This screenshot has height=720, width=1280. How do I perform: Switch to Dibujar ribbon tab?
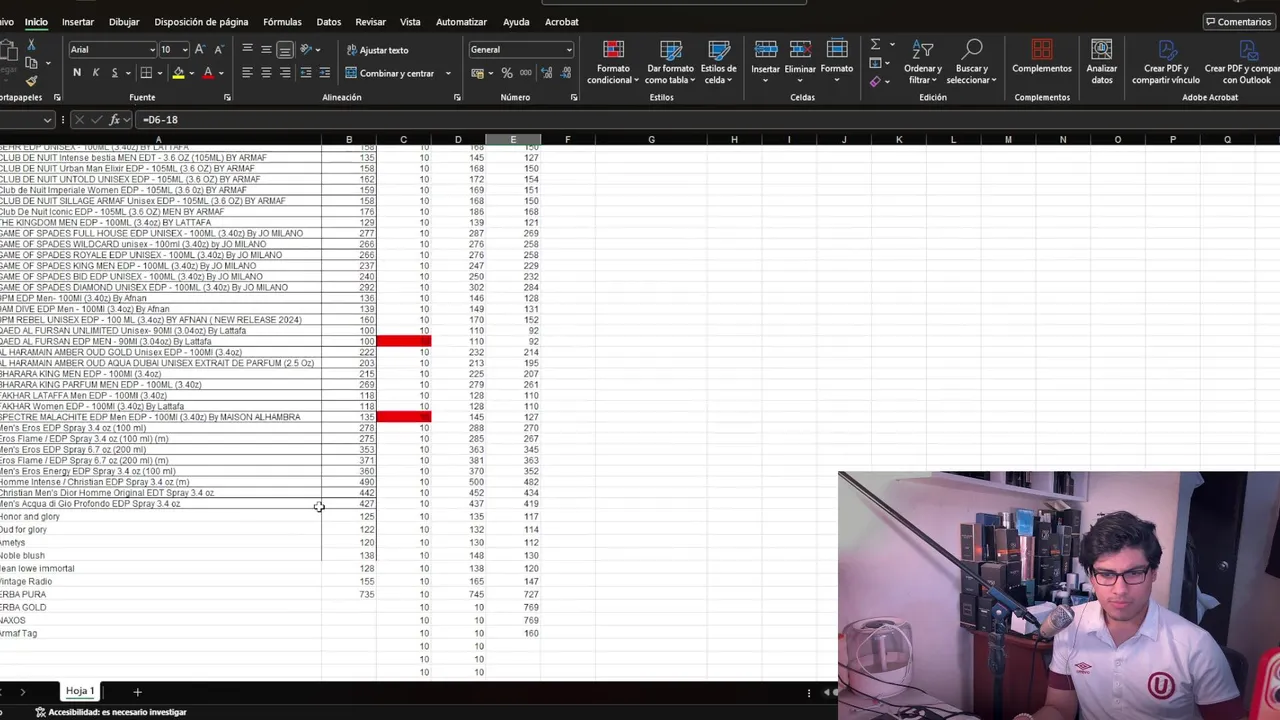124,22
